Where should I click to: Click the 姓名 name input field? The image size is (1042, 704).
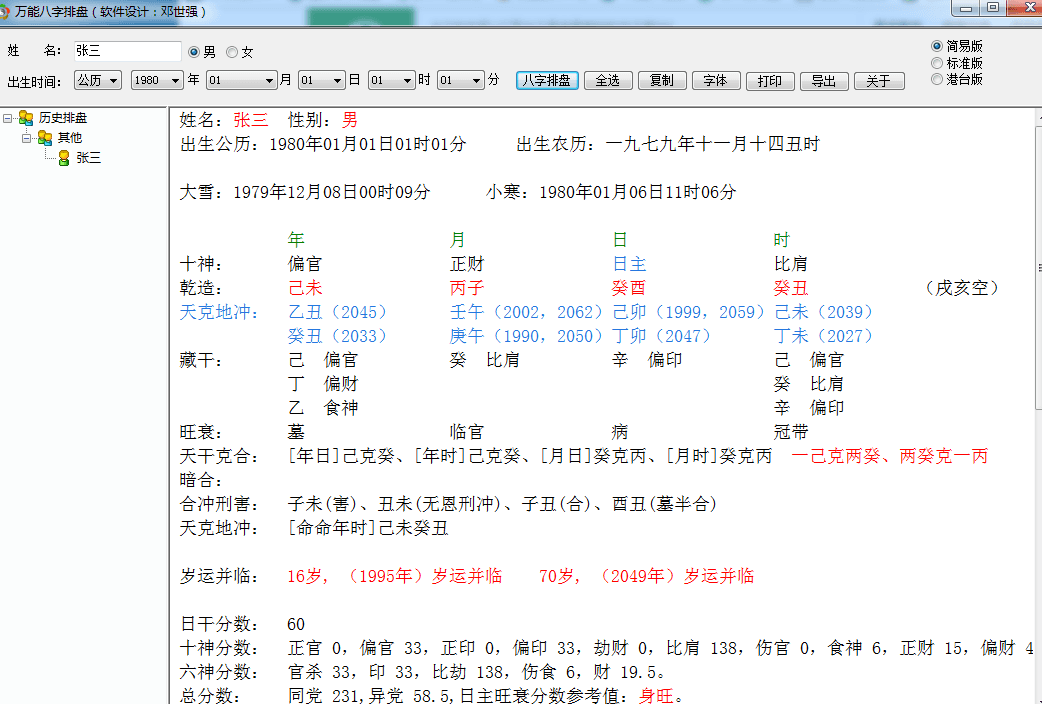pyautogui.click(x=127, y=51)
